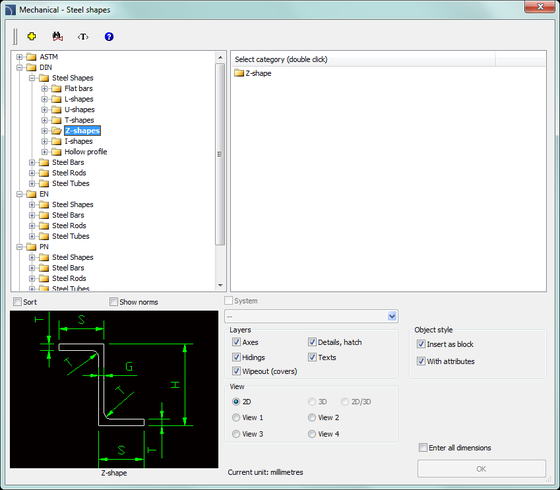Viewport: 560px width, 490px height.
Task: Enable the Sort checkbox
Action: pyautogui.click(x=17, y=302)
